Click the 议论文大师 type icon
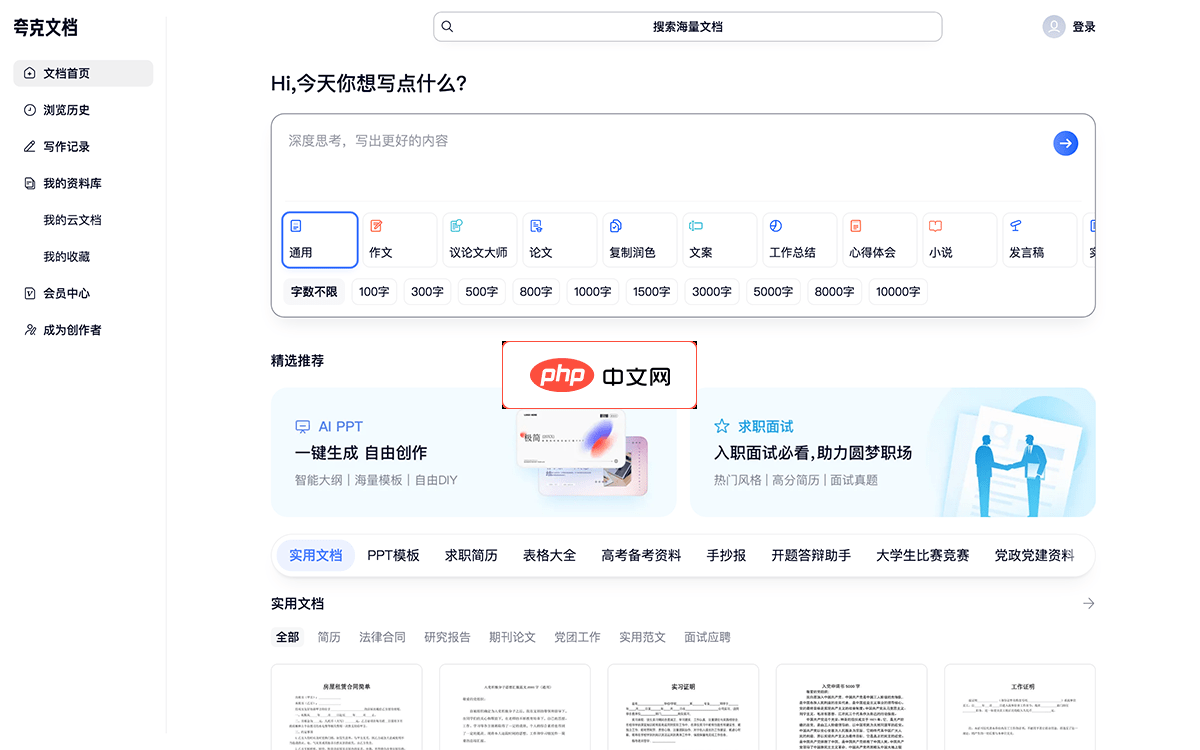Image resolution: width=1200 pixels, height=750 pixels. pos(456,226)
